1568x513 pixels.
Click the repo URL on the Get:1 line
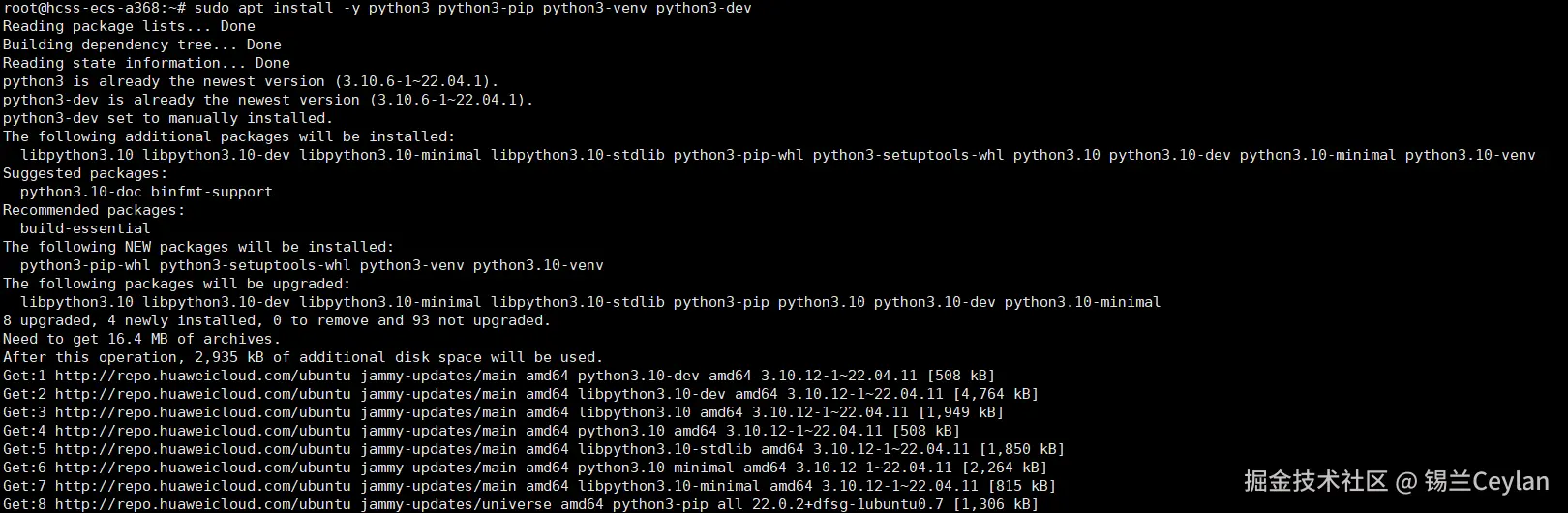202,376
